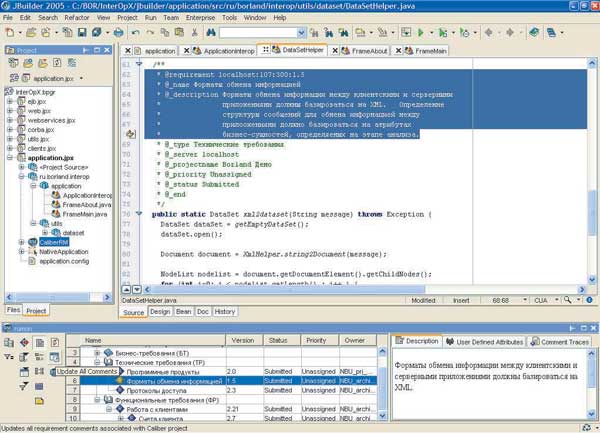
Task: Click the red diamond icon in Caliber panel
Action: coord(24,342)
